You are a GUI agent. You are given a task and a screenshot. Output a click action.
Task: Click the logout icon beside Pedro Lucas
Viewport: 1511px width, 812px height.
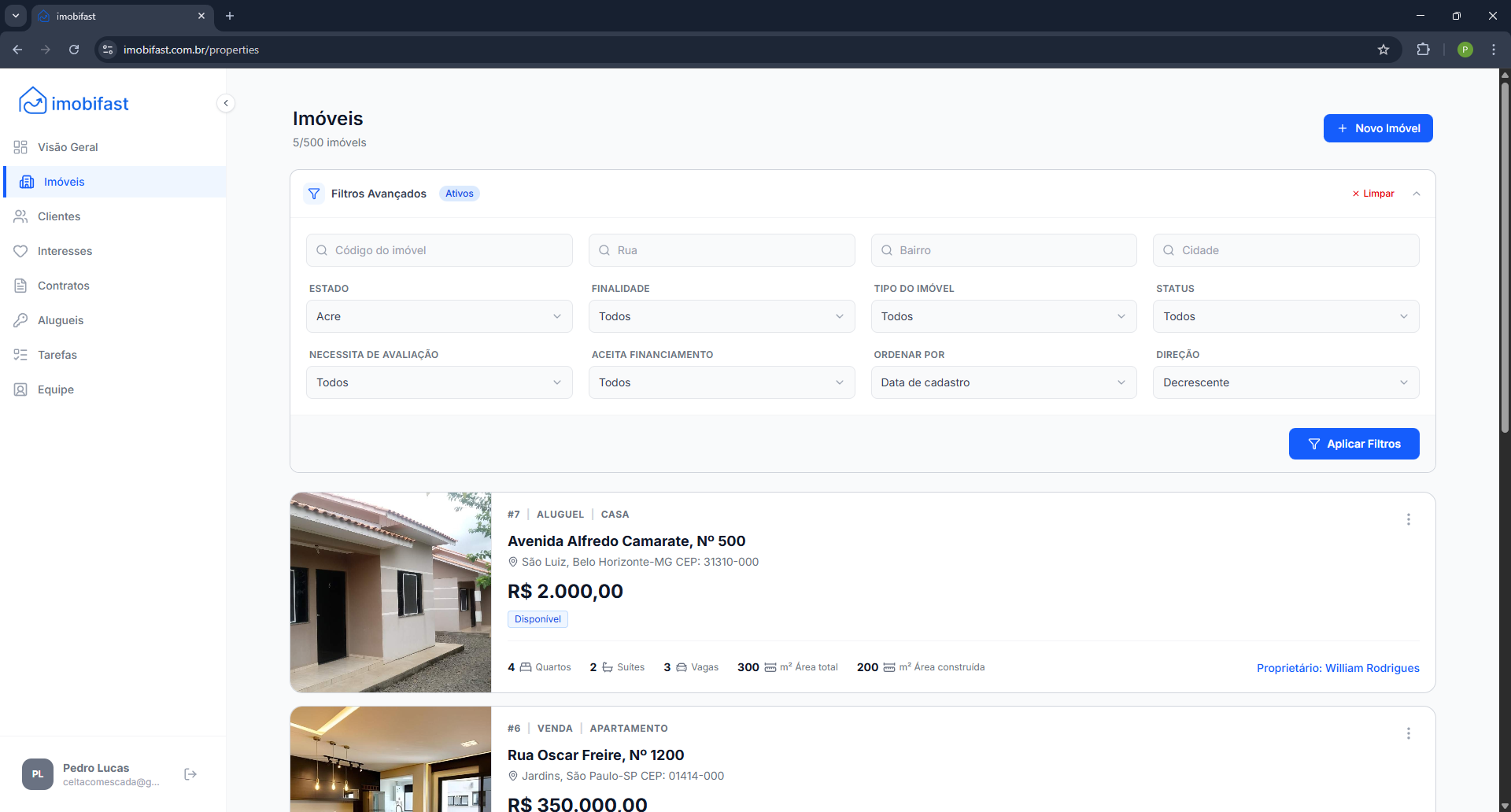[190, 774]
